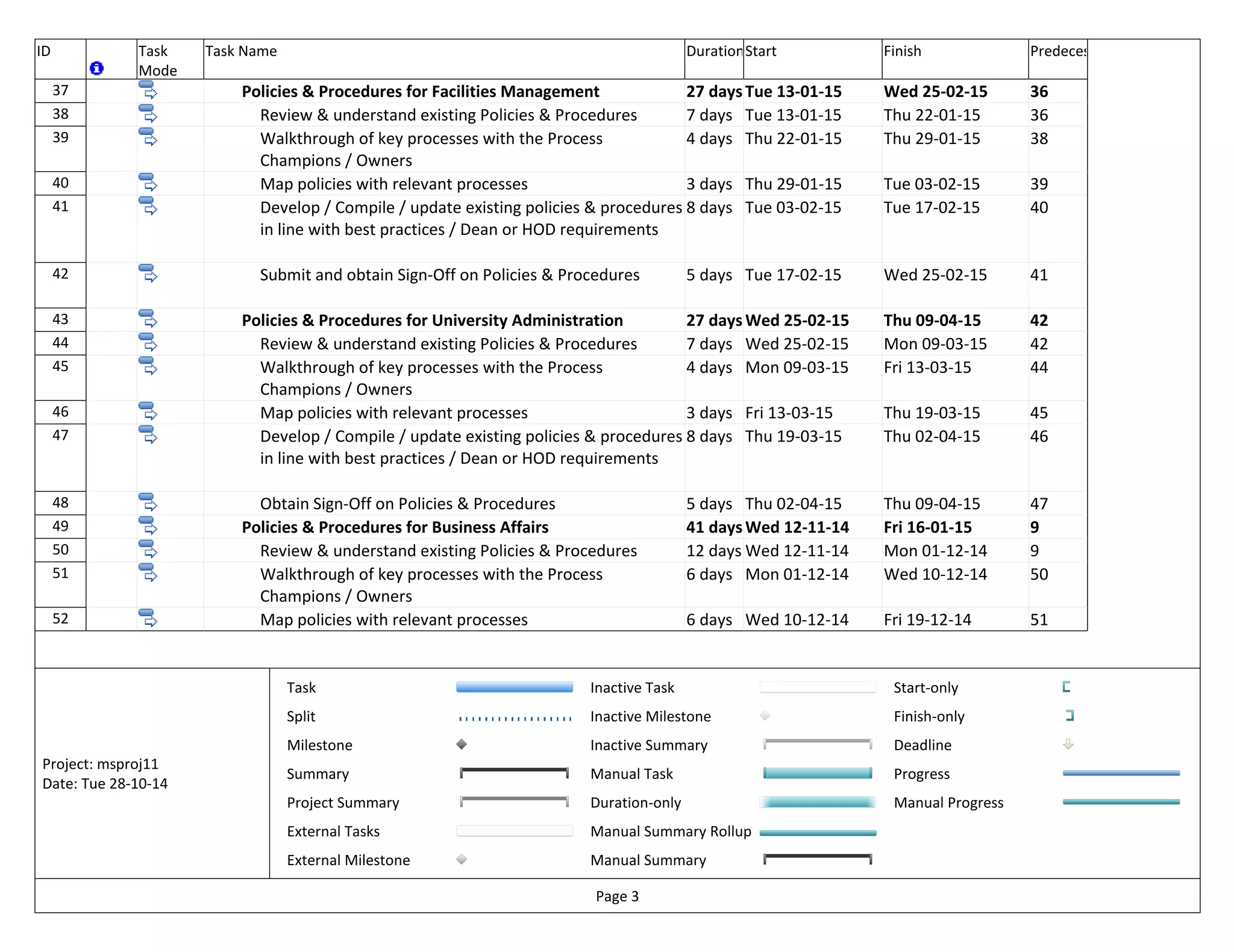The width and height of the screenshot is (1234, 952).
Task: Click the Start-only bracket symbol in legend
Action: coord(1066,687)
